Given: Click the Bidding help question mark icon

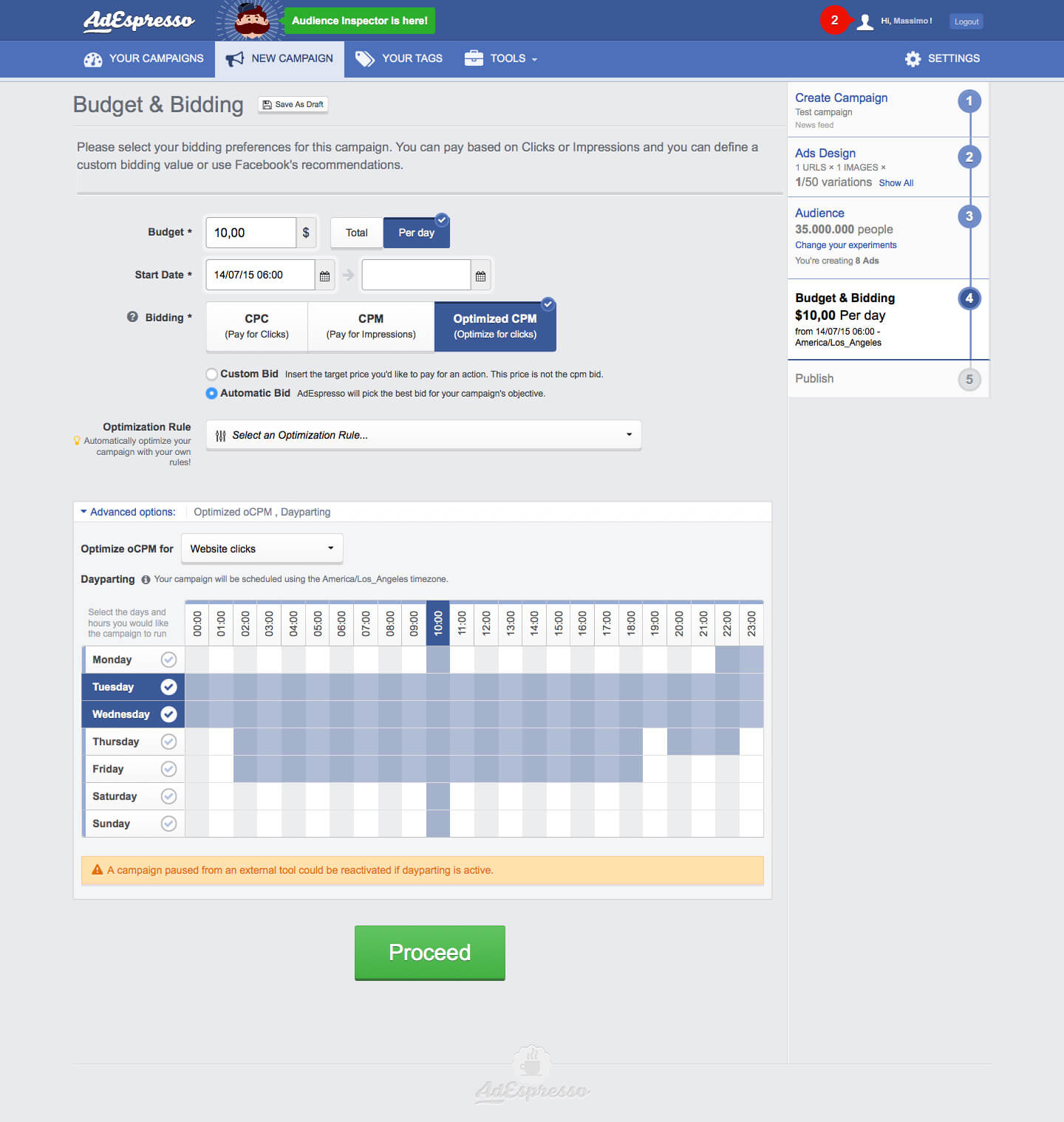Looking at the screenshot, I should click(132, 317).
